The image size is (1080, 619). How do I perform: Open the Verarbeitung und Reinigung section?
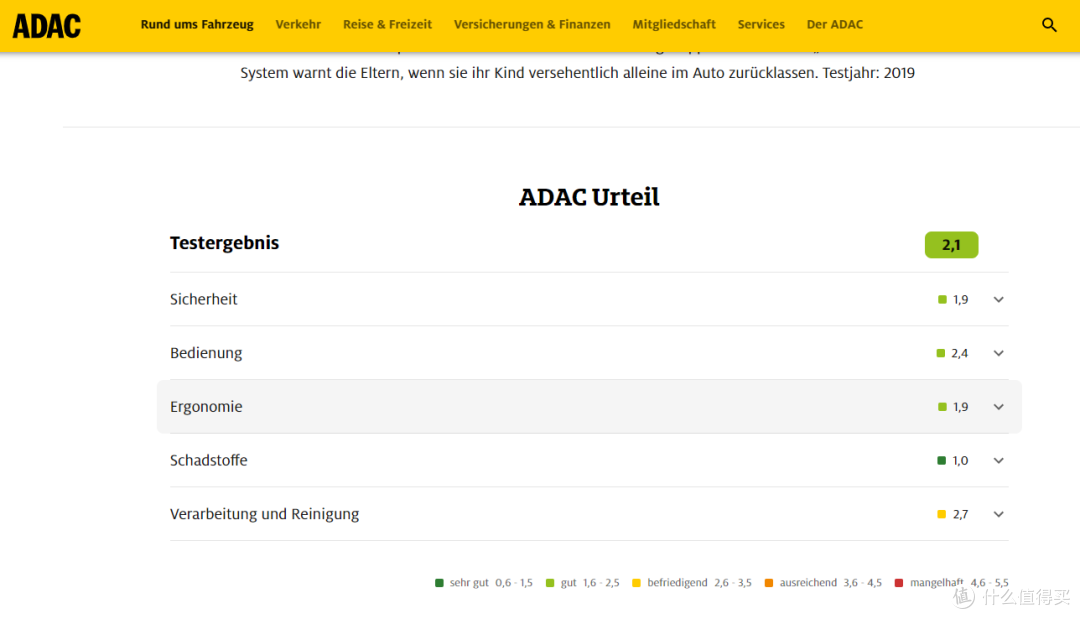point(998,513)
